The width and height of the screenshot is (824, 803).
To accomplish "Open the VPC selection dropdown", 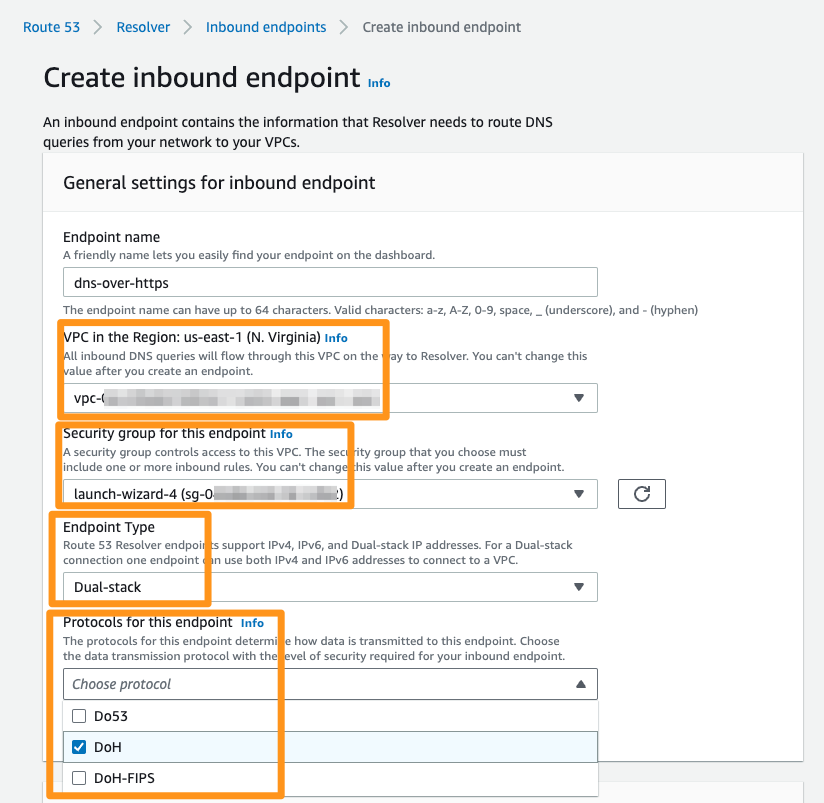I will (x=330, y=397).
